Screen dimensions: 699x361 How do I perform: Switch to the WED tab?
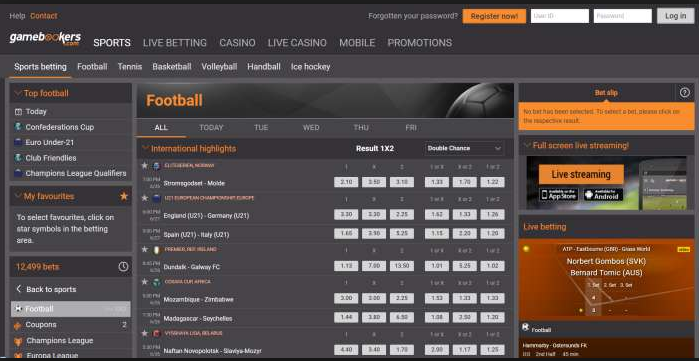pos(311,128)
